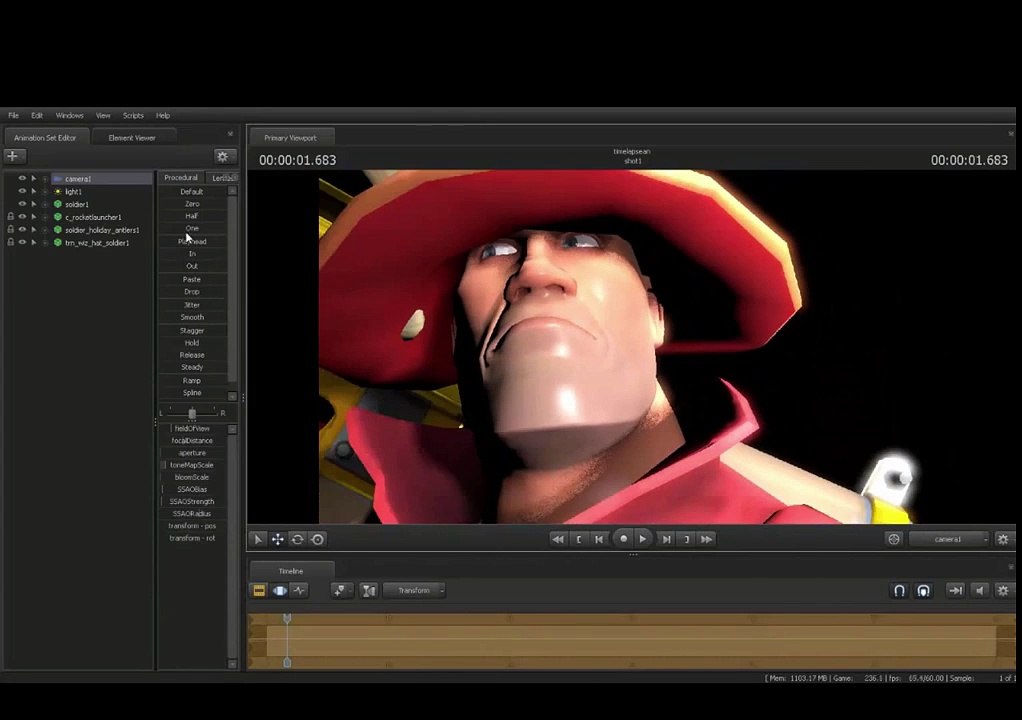
Task: Open the Windows menu
Action: point(70,115)
